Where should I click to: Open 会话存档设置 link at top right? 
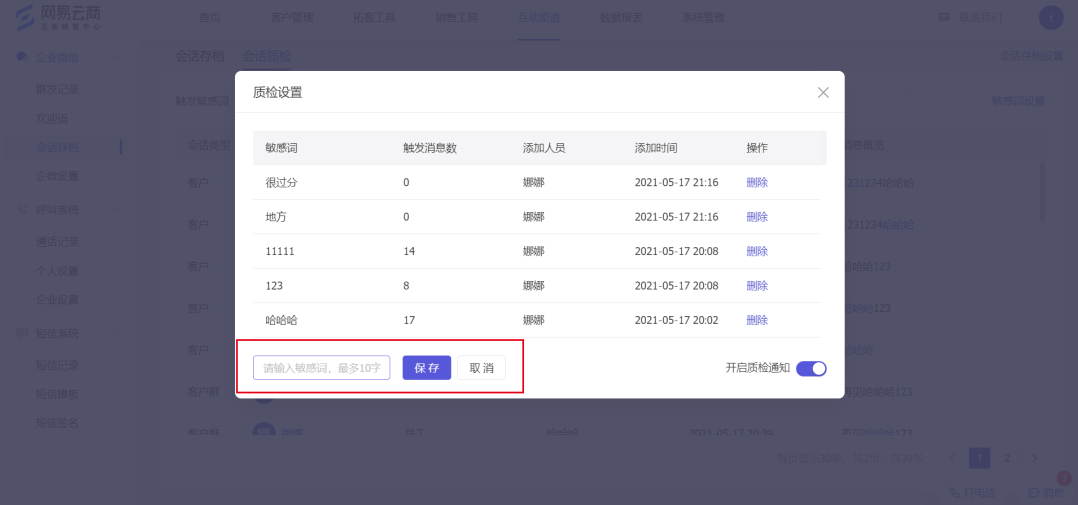[x=1031, y=56]
